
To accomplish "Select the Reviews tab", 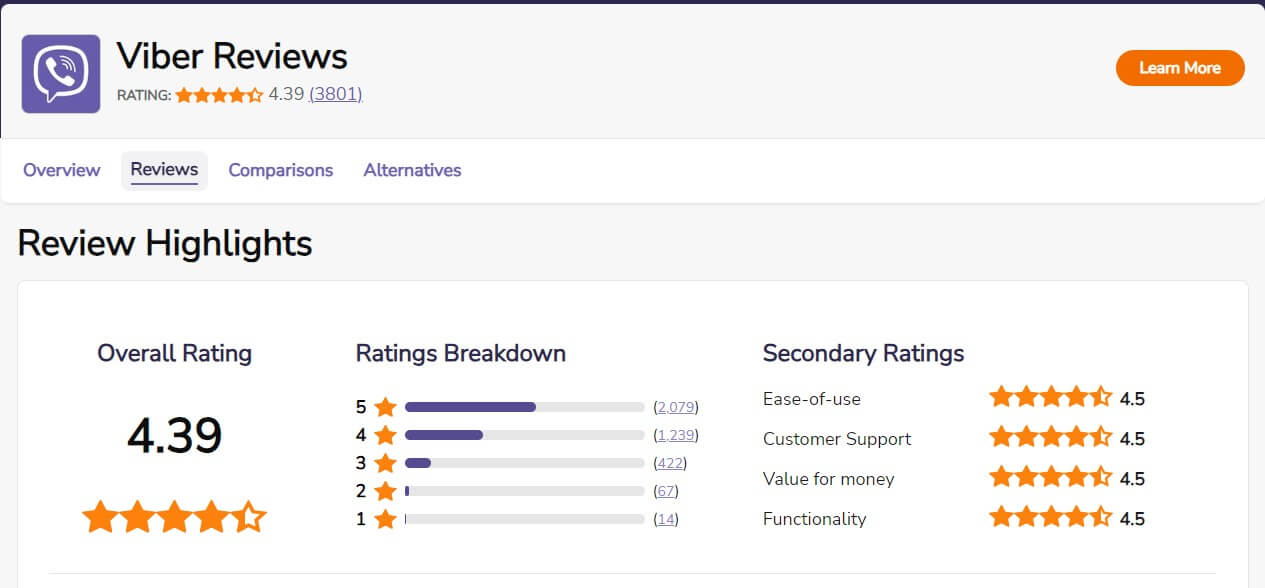I will pyautogui.click(x=164, y=170).
